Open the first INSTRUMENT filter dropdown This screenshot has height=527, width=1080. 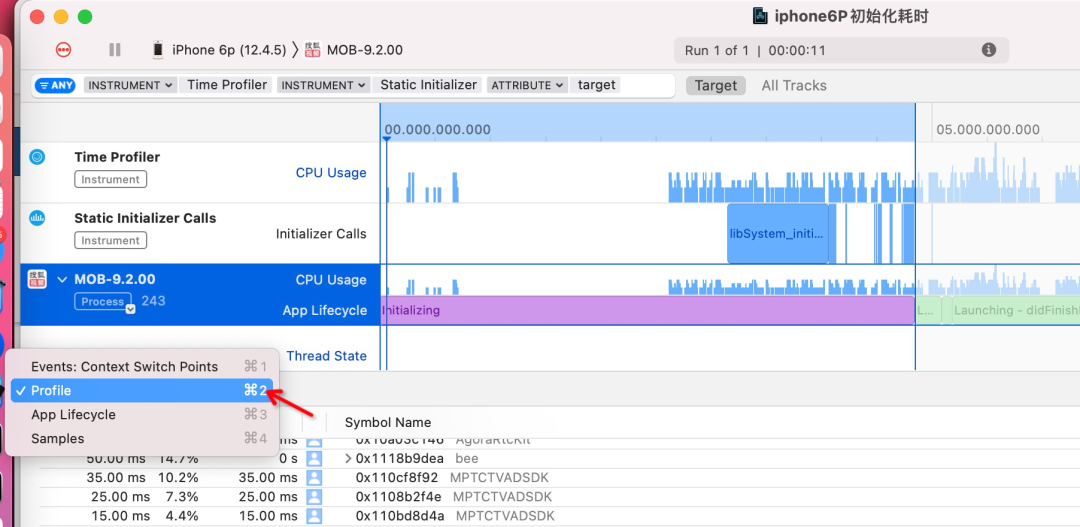pyautogui.click(x=130, y=85)
